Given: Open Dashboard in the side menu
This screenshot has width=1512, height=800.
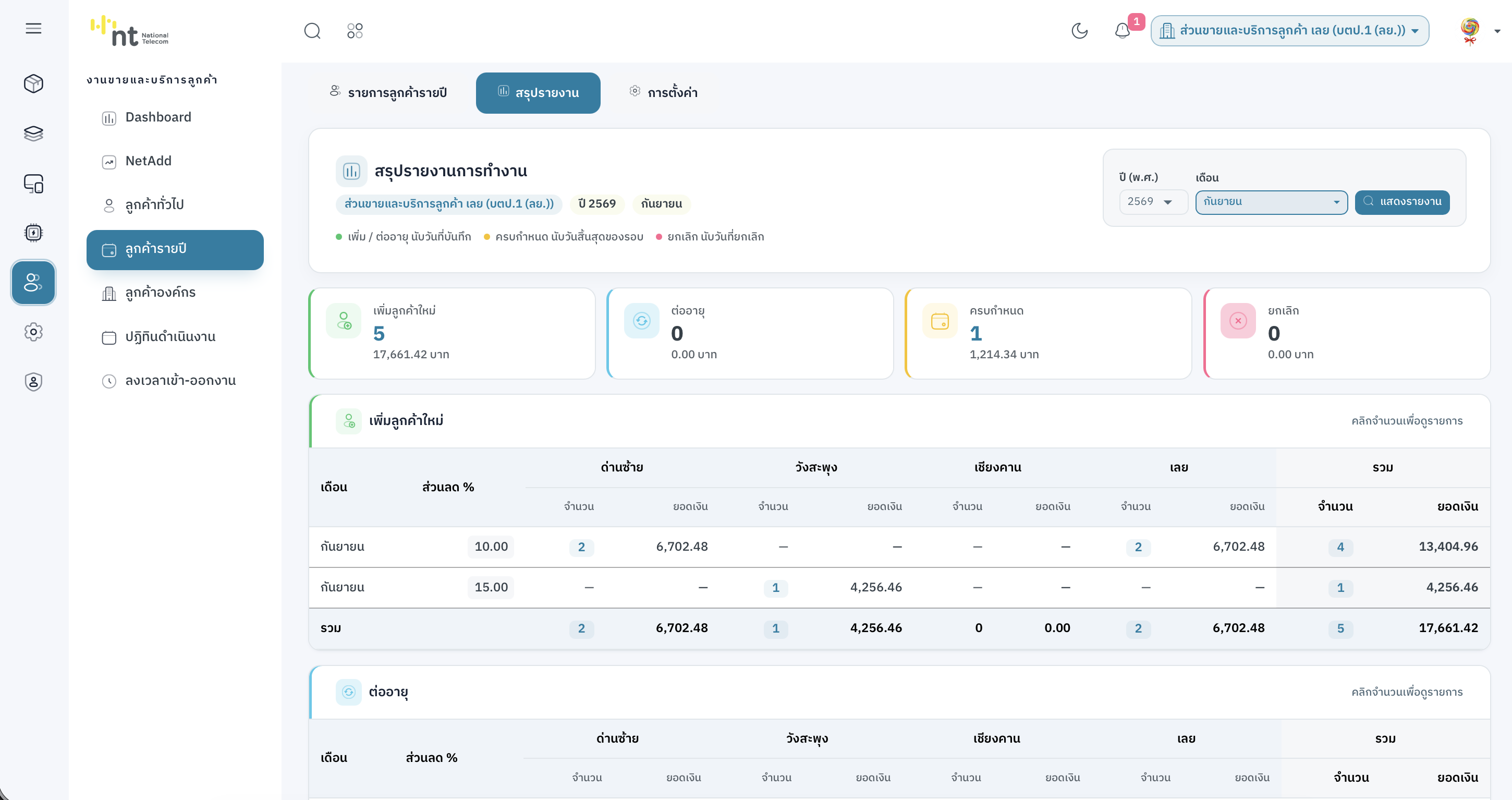Looking at the screenshot, I should (175, 117).
